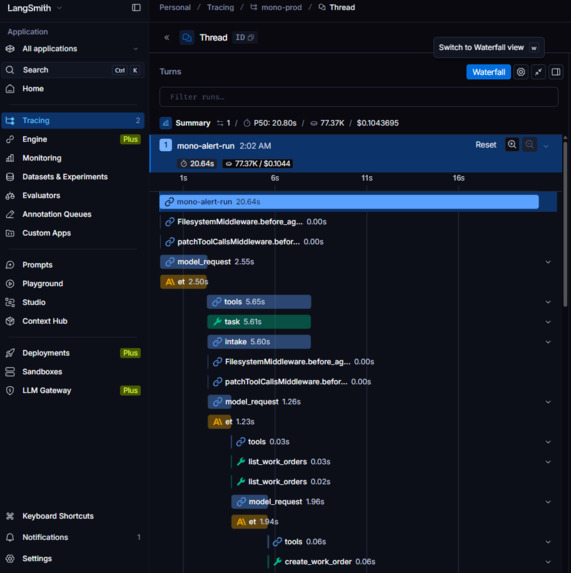This screenshot has height=573, width=571.
Task: Open All applications selector
Action: 72,49
